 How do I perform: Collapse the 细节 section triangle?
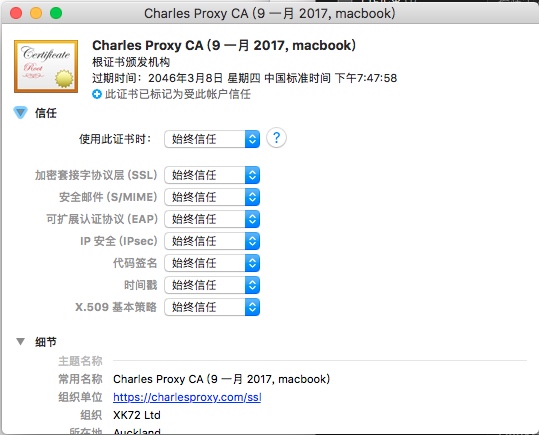coord(20,341)
